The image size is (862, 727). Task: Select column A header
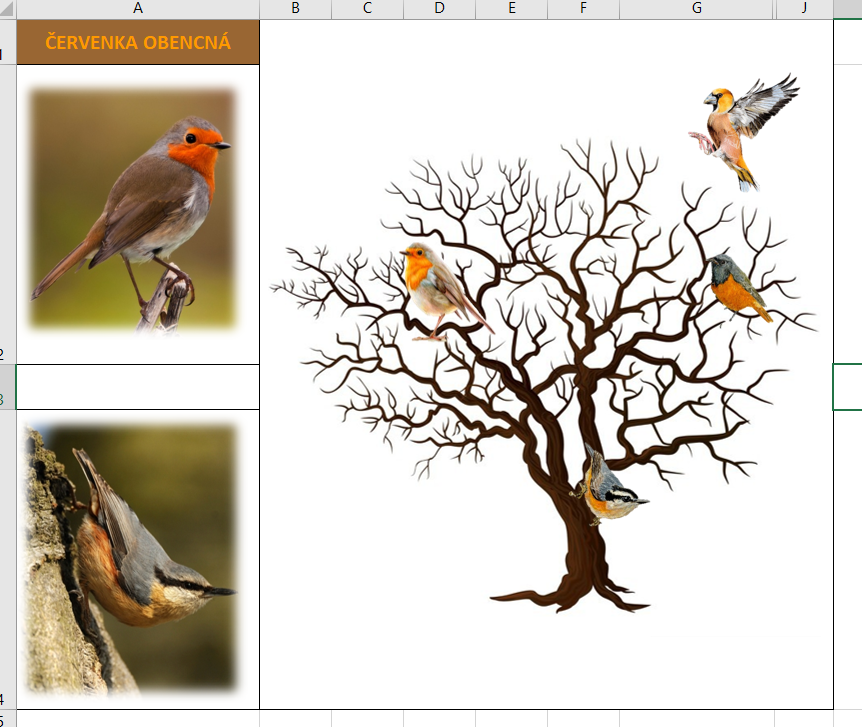tap(137, 9)
